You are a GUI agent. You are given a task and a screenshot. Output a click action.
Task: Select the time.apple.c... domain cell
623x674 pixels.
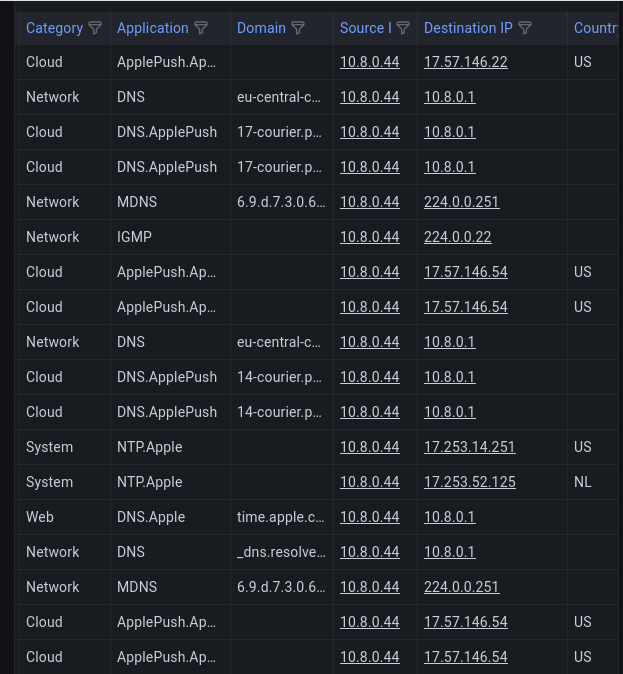click(x=280, y=517)
